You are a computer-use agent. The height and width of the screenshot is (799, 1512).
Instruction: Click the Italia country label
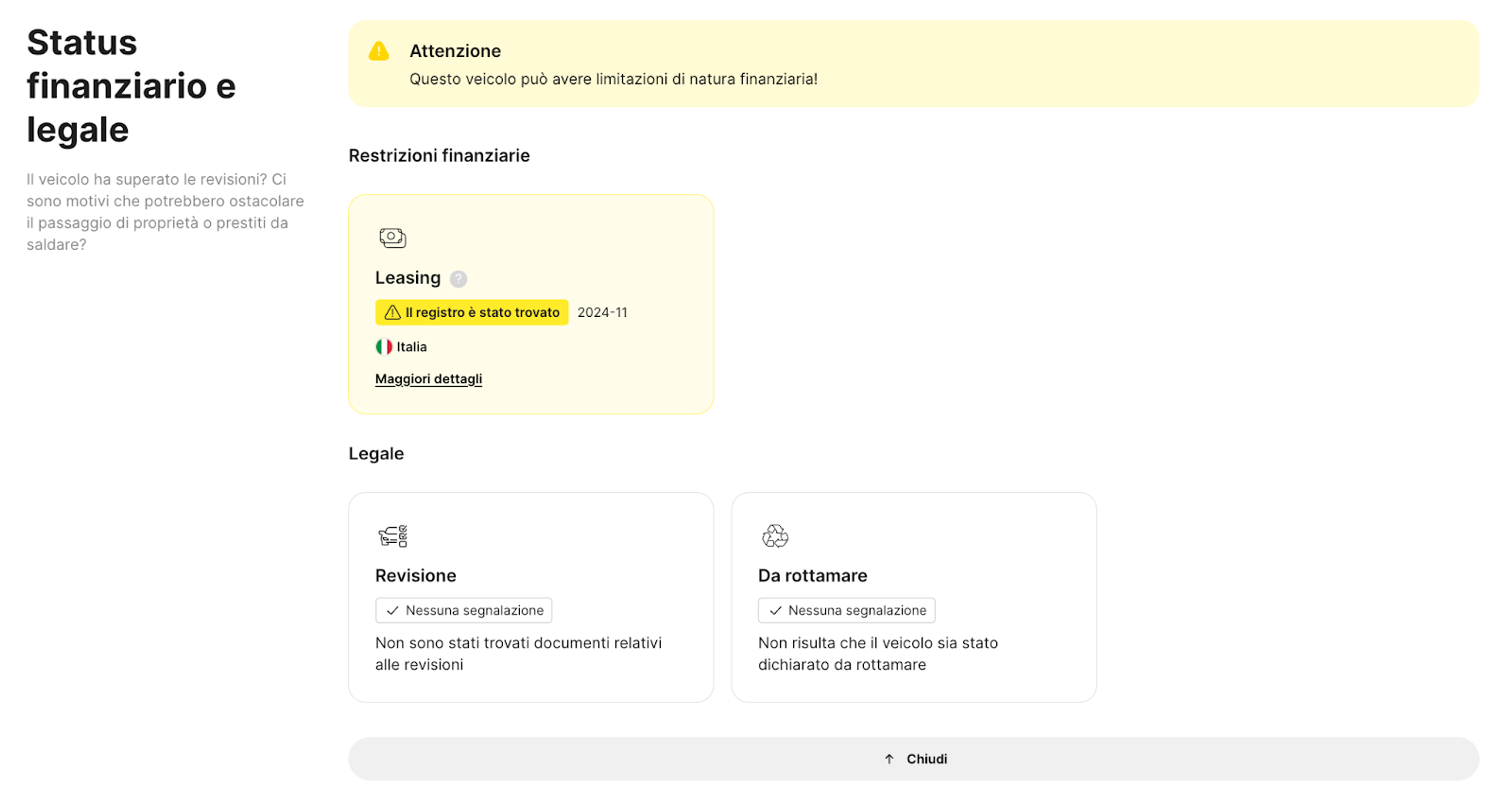click(411, 347)
